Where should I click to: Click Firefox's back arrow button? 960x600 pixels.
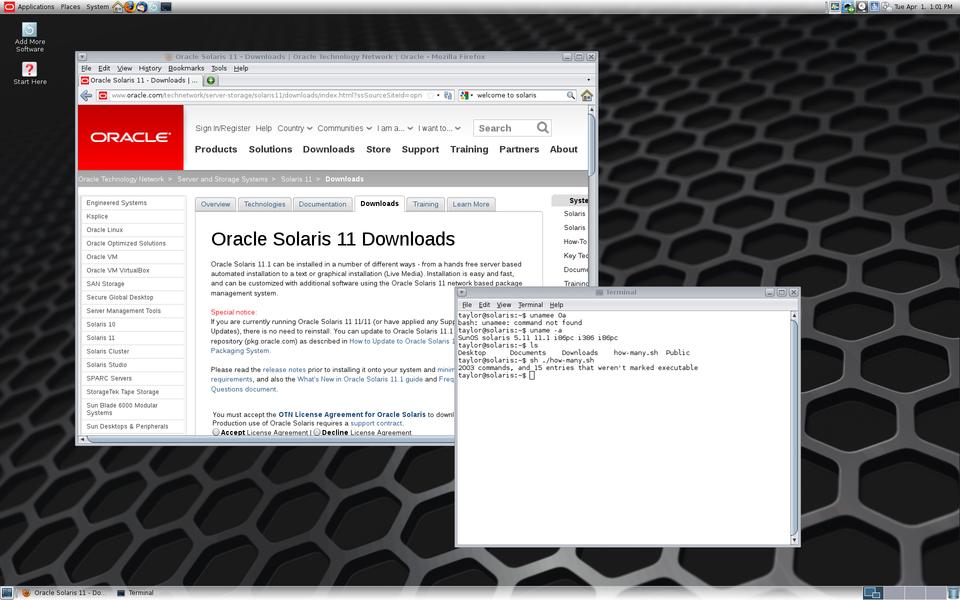point(87,95)
